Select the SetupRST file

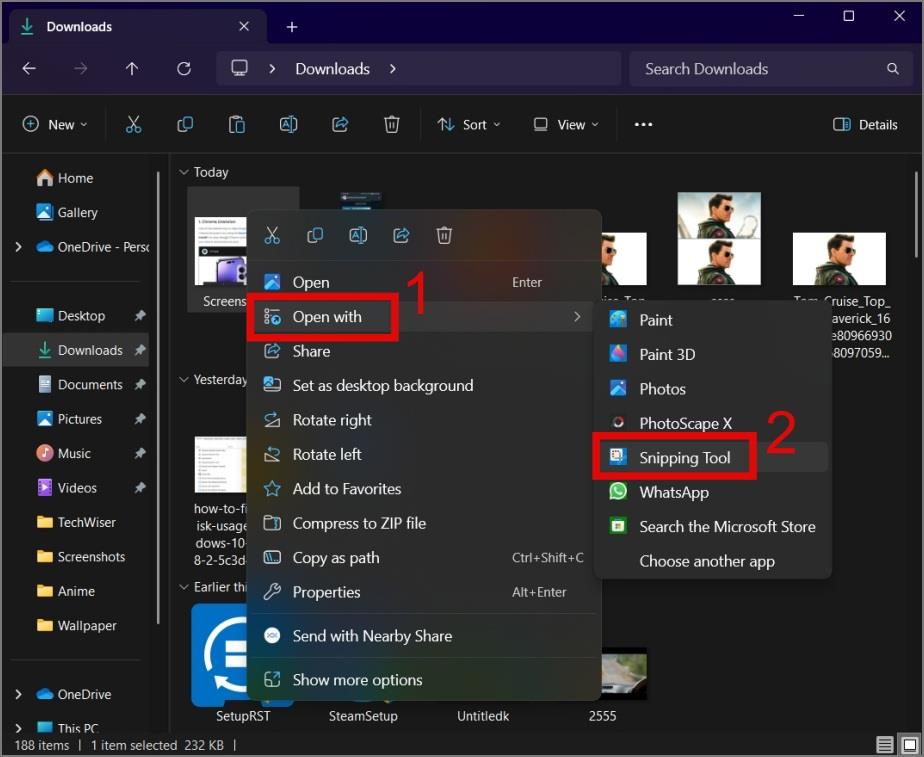[242, 663]
